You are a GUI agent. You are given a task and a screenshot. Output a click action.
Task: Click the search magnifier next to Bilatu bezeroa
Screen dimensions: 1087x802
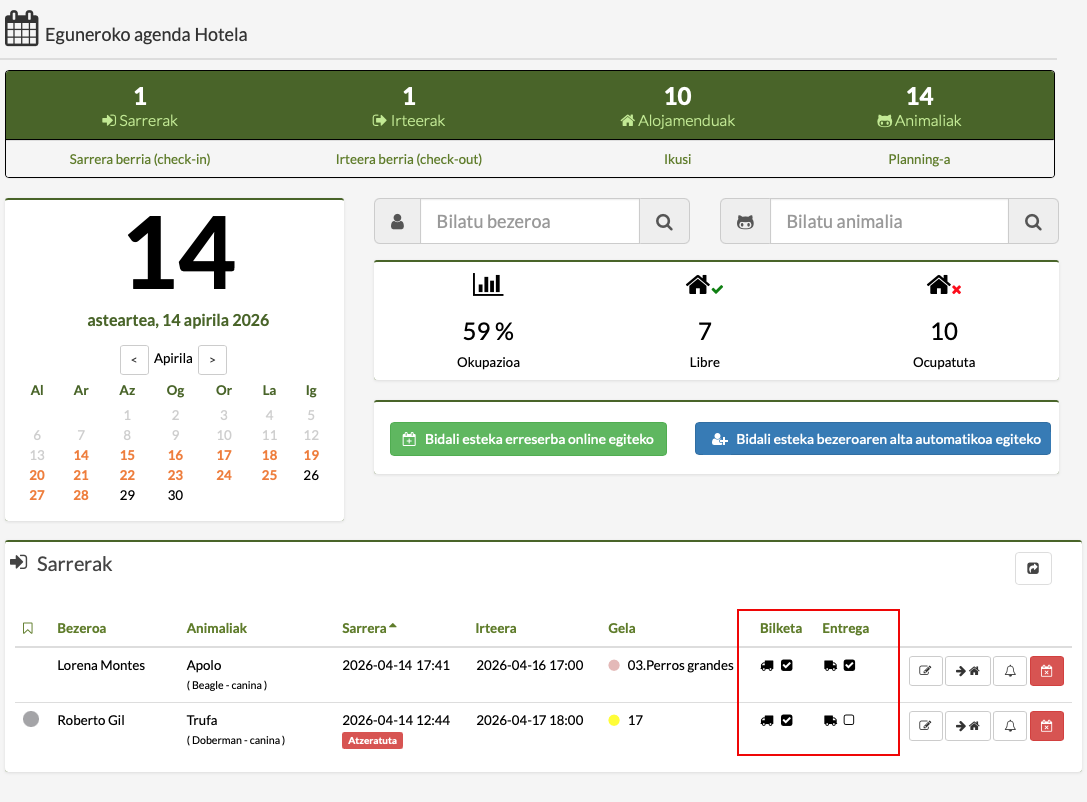click(x=664, y=222)
